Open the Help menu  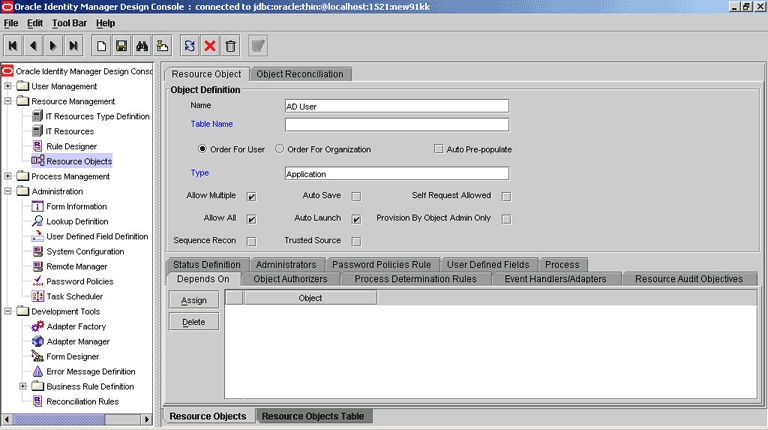[x=105, y=23]
